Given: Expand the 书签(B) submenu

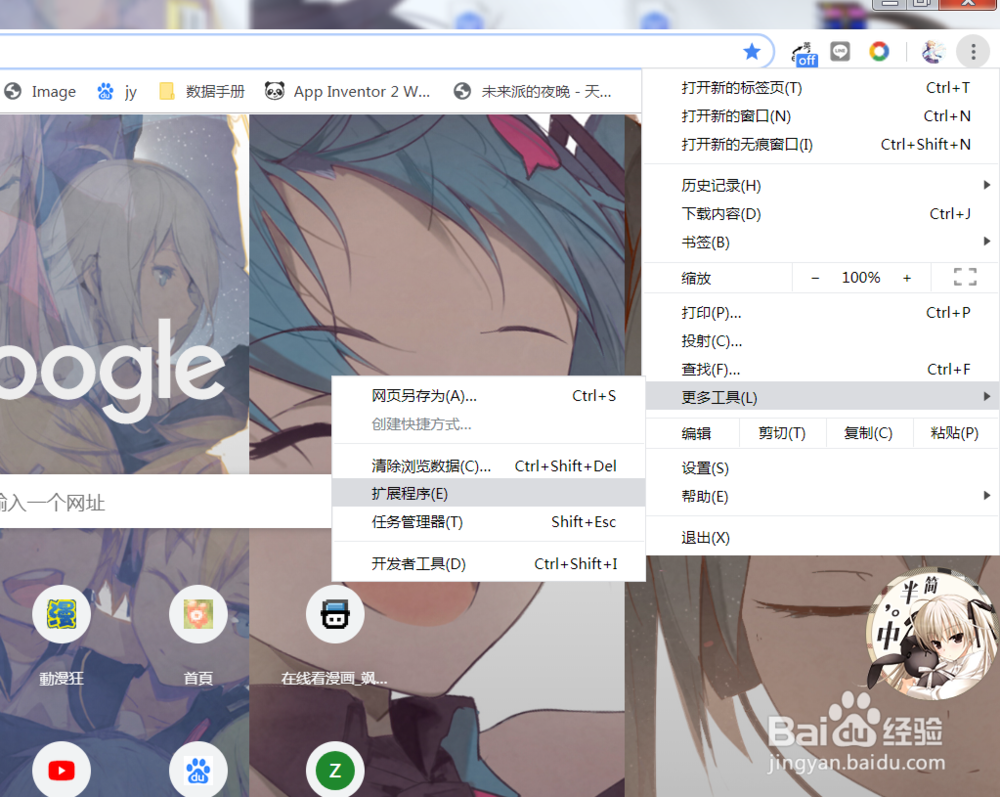Looking at the screenshot, I should click(x=821, y=242).
